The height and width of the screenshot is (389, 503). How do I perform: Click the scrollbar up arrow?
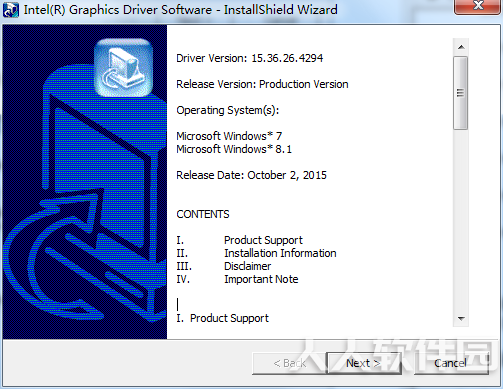click(x=461, y=47)
